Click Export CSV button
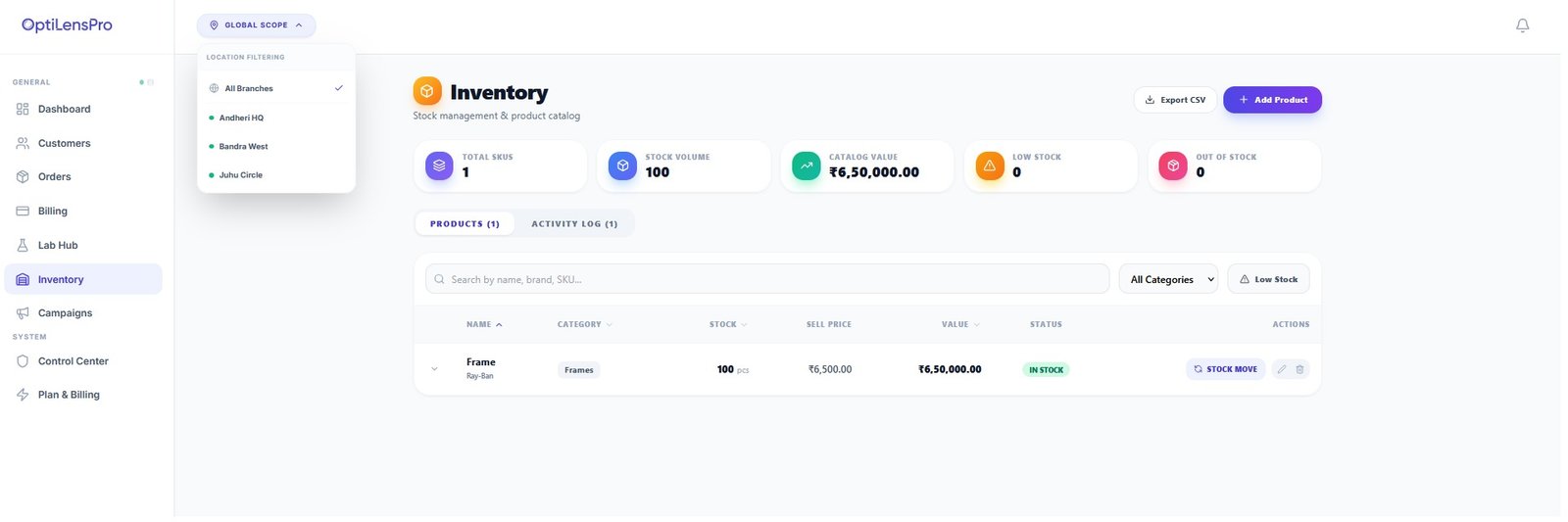 click(x=1175, y=100)
